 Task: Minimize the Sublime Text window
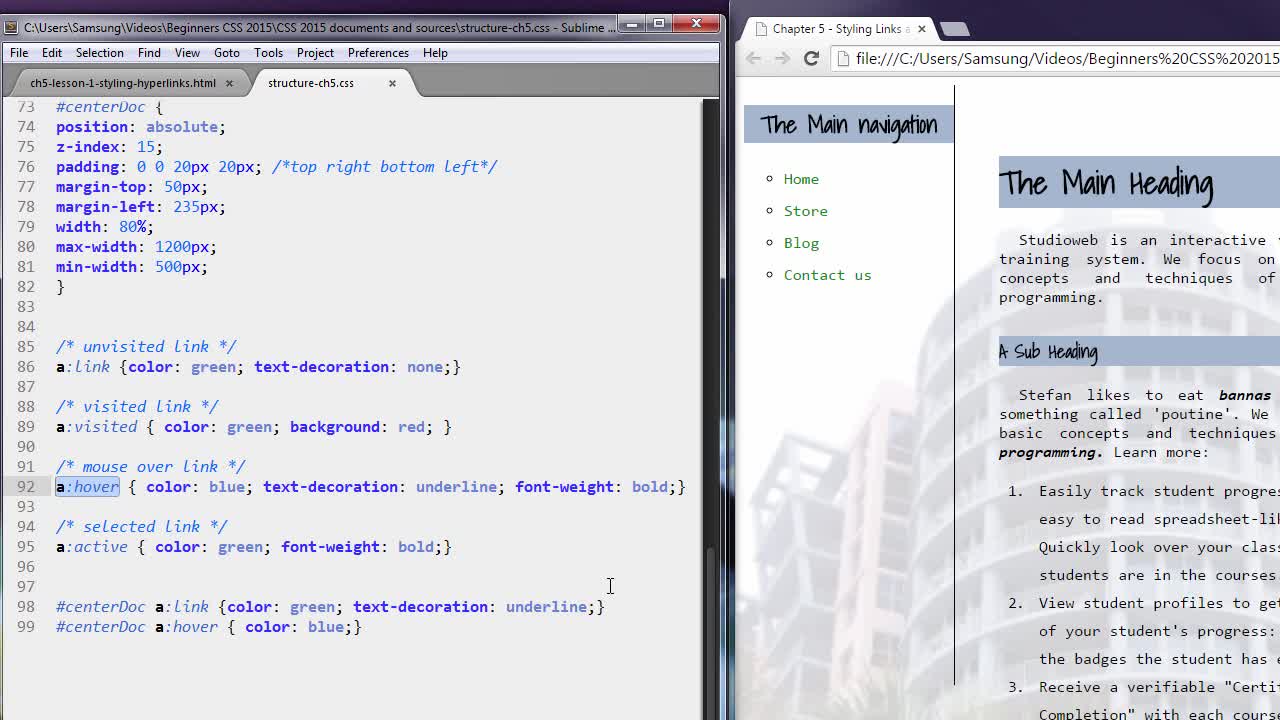[632, 24]
